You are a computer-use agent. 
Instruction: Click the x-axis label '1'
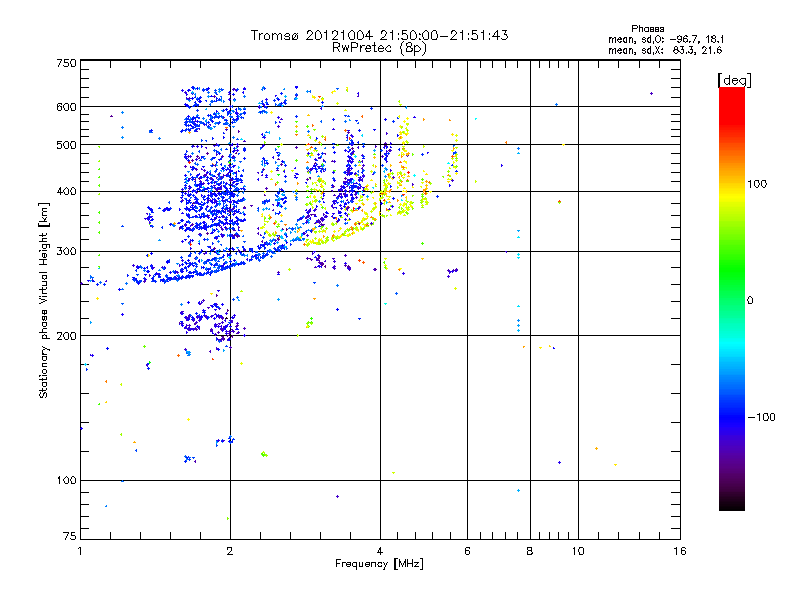[80, 551]
